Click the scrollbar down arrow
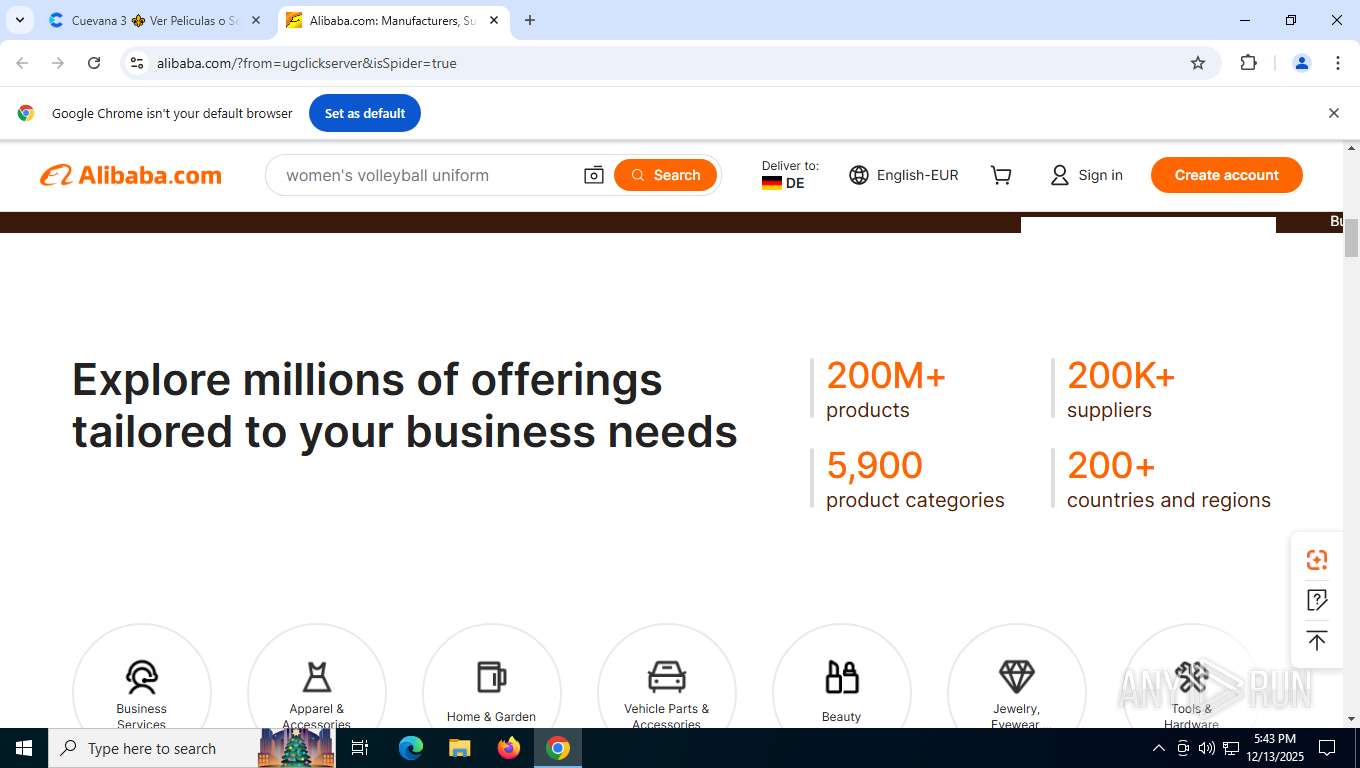 tap(1351, 719)
